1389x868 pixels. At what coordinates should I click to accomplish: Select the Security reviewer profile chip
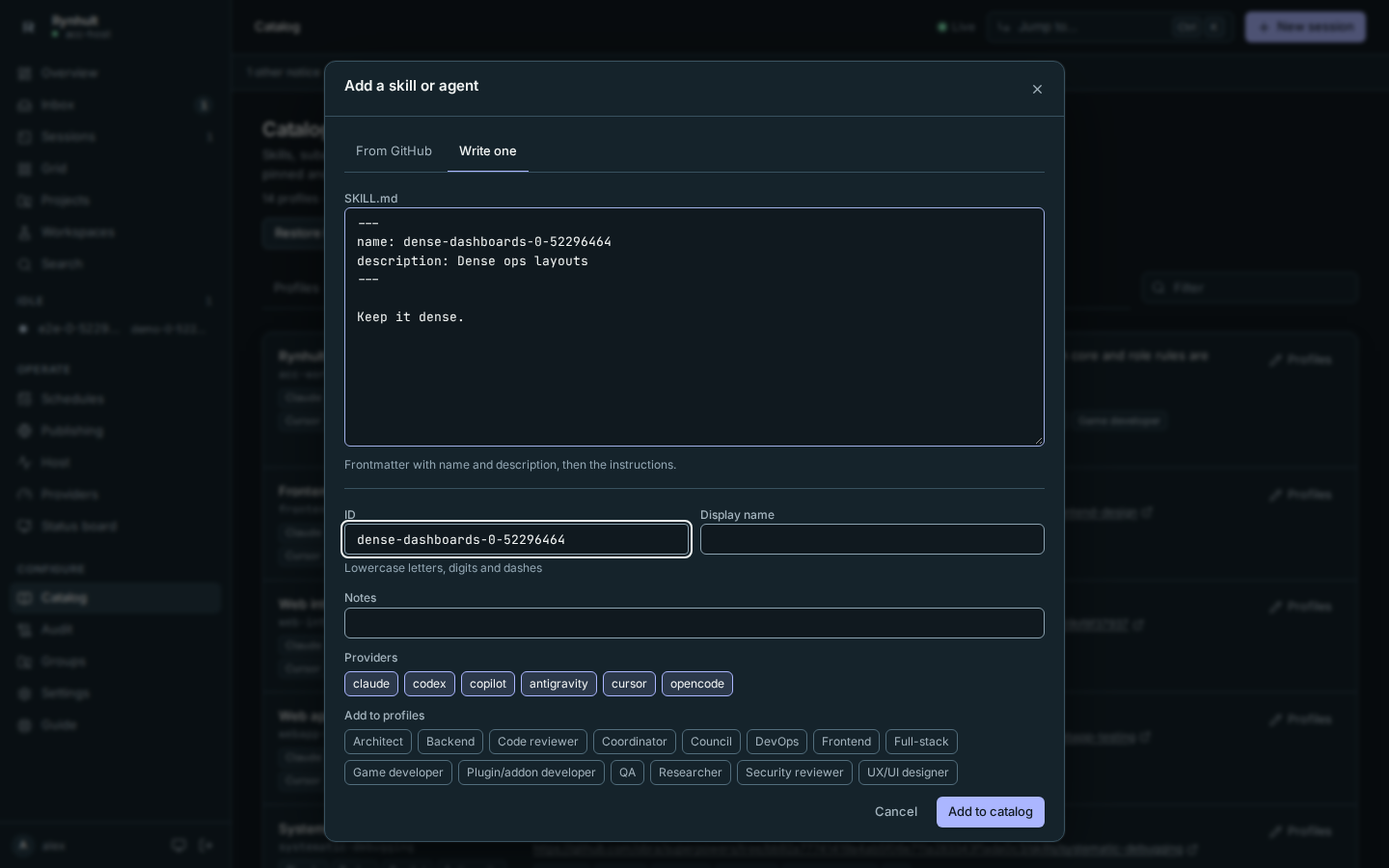pos(795,773)
